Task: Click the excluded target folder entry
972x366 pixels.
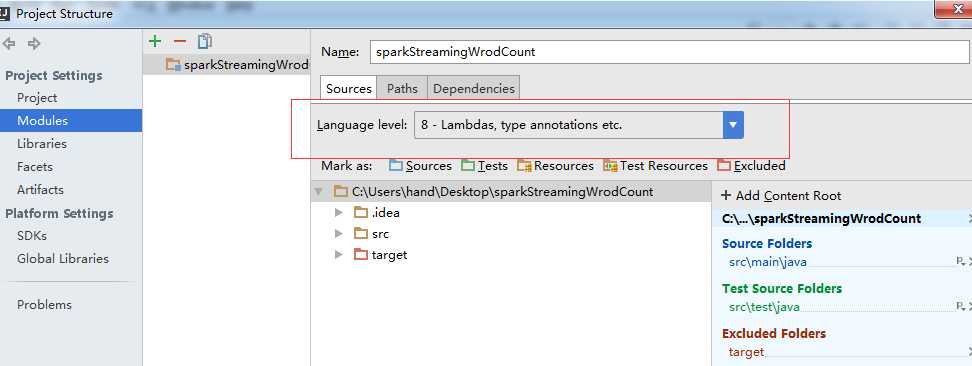Action: pos(746,352)
